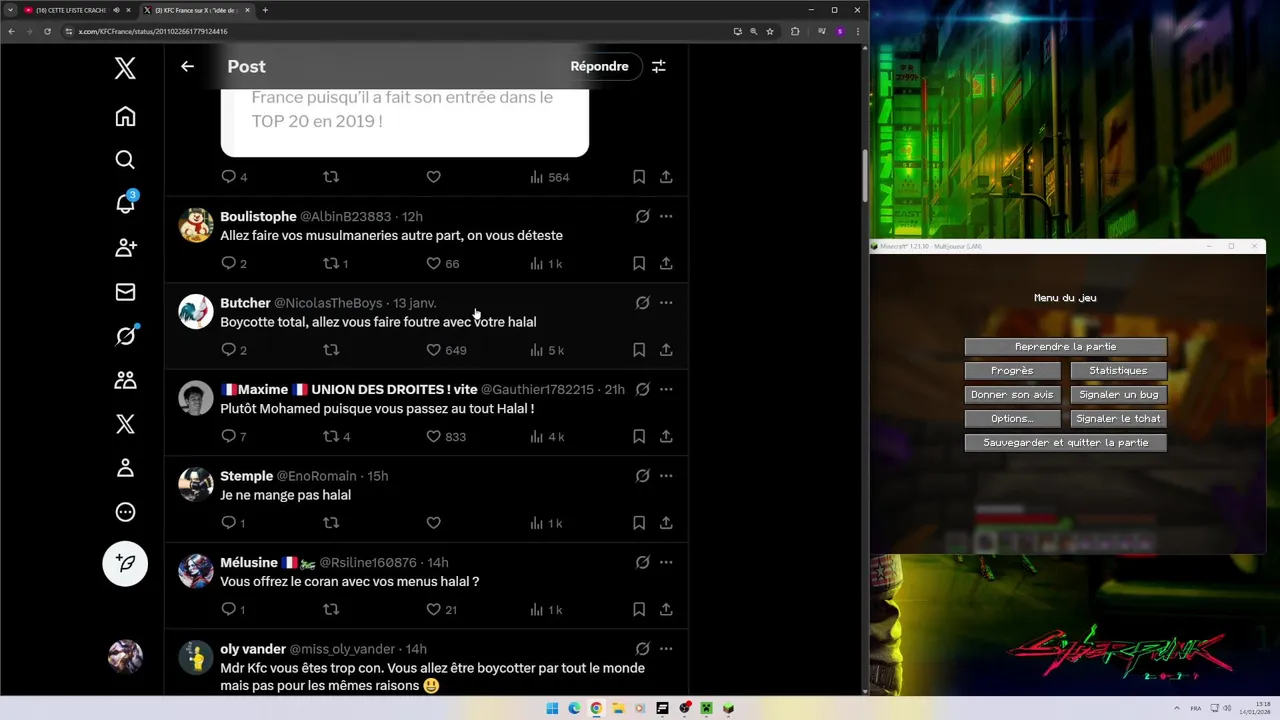
Task: Like Maxime's reply with 833 likes
Action: point(433,436)
